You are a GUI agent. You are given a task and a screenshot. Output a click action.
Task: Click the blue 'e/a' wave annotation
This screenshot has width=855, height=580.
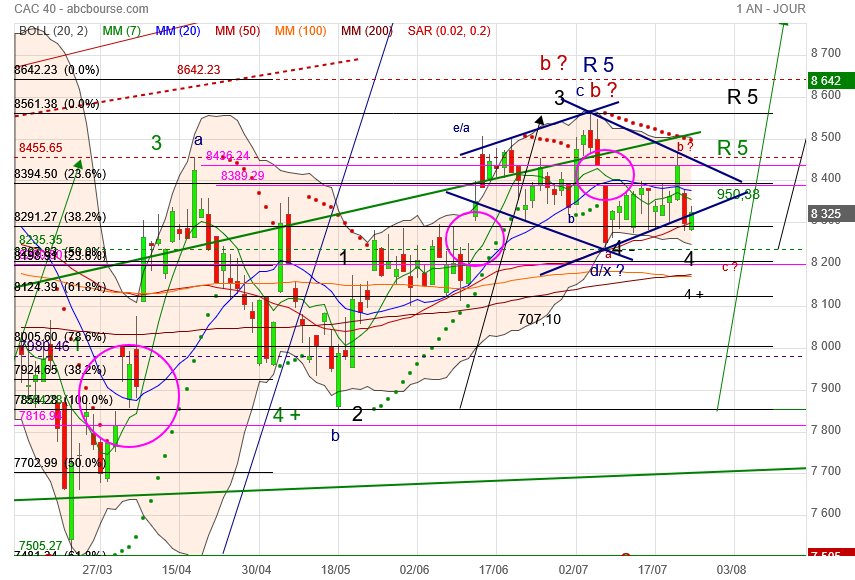click(461, 128)
